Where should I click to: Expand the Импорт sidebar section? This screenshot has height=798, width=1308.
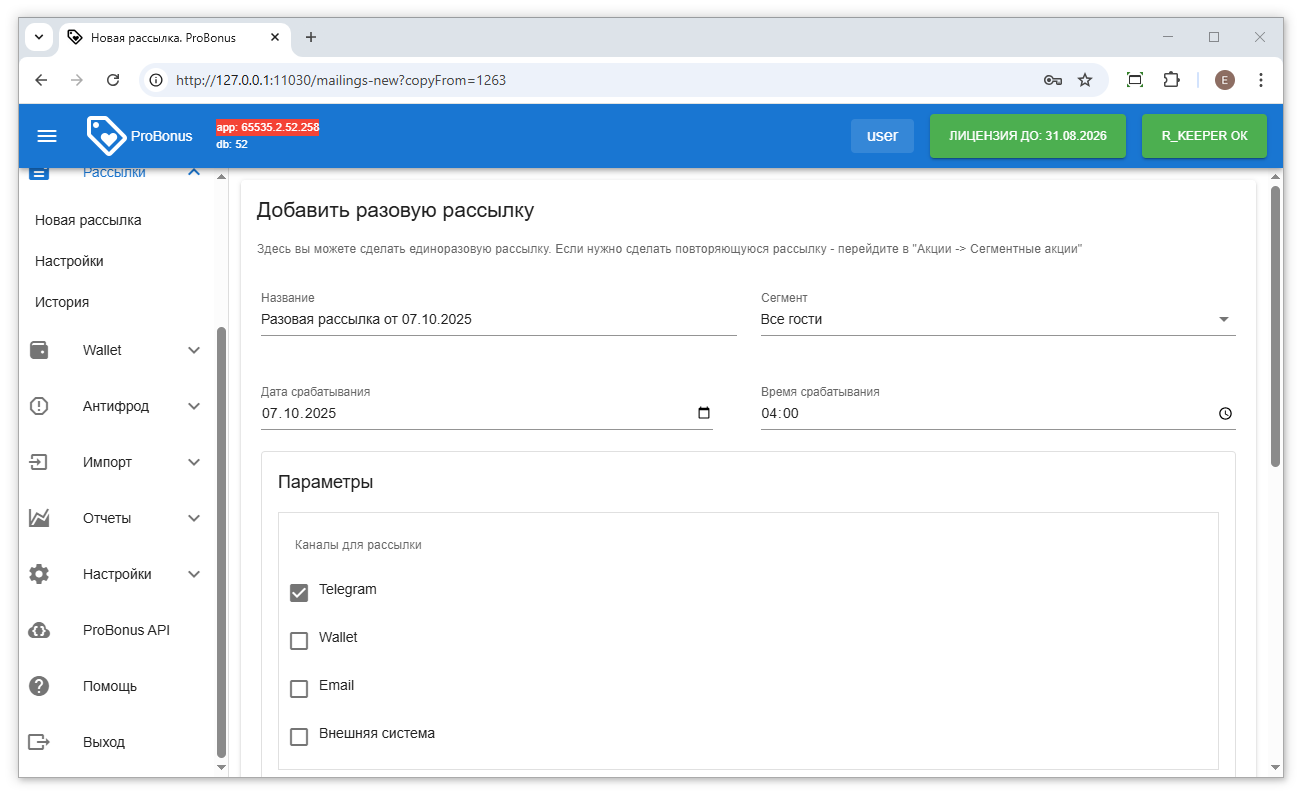(x=194, y=462)
